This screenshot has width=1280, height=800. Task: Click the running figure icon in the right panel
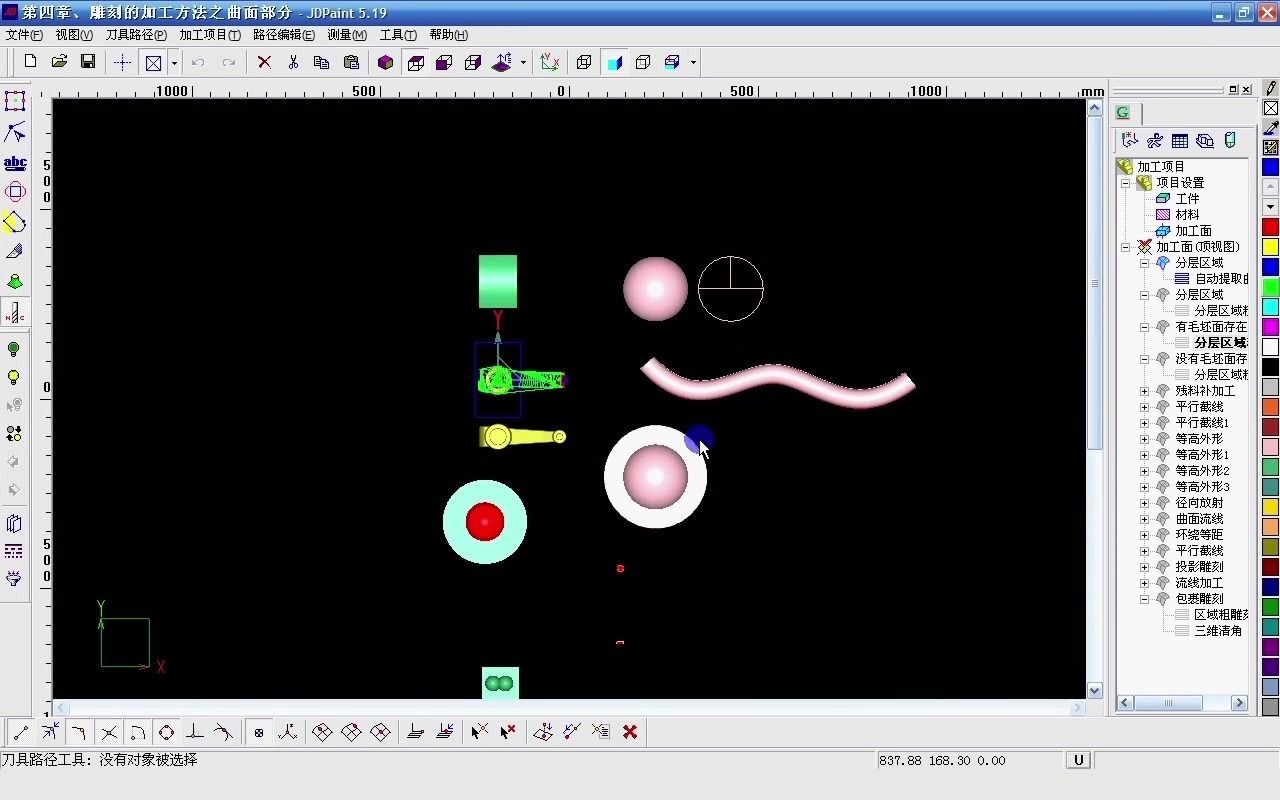pyautogui.click(x=1155, y=141)
